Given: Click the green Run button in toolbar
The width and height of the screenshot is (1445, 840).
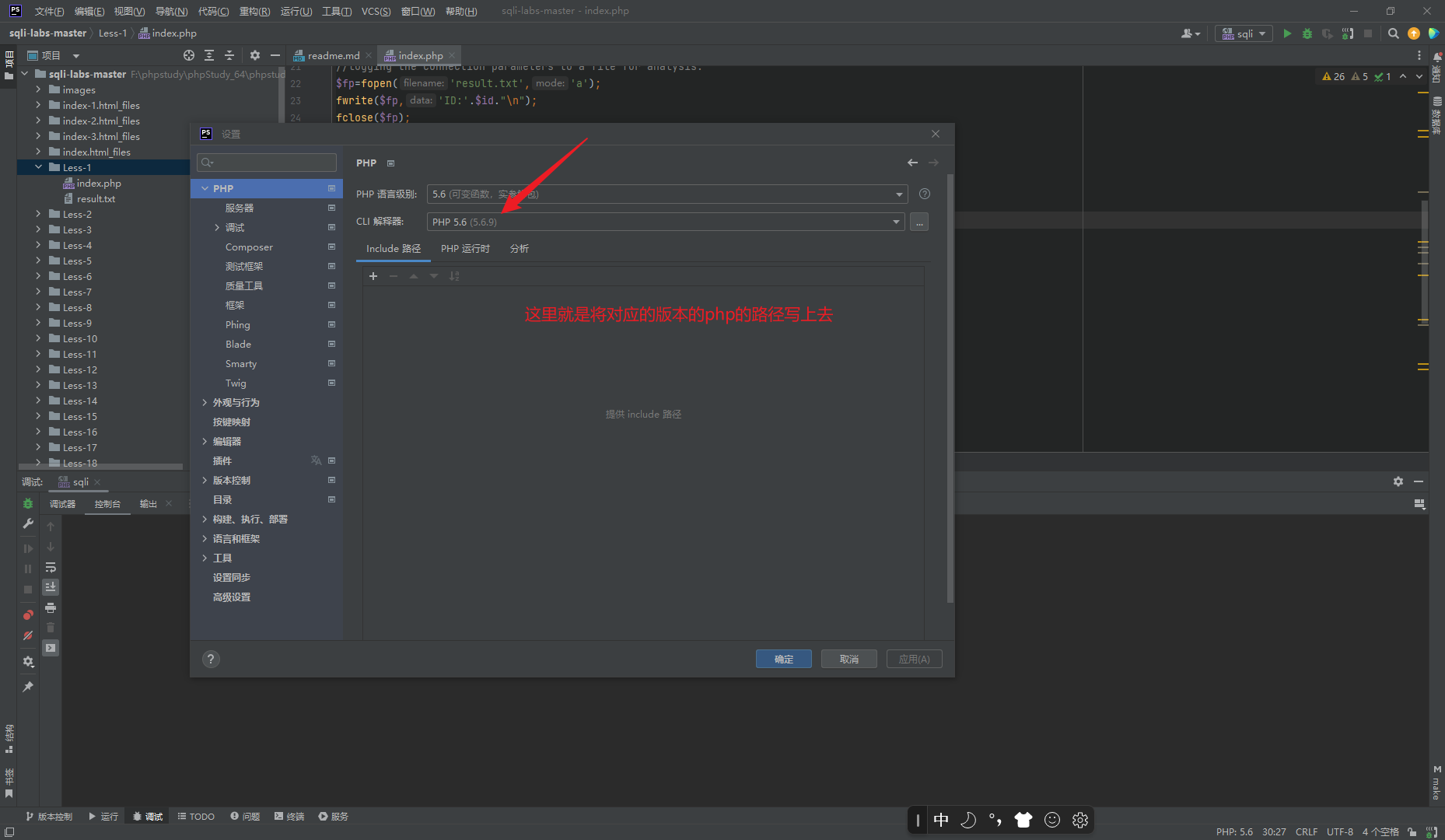Looking at the screenshot, I should [x=1287, y=33].
